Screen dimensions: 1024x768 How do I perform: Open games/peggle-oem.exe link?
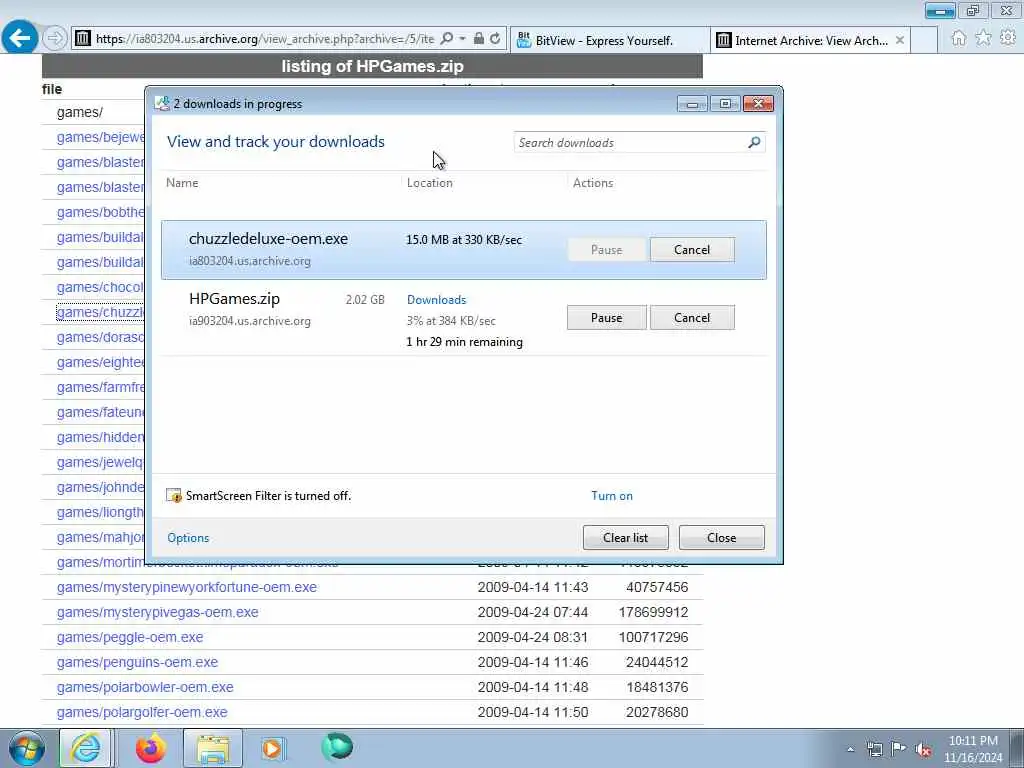tap(130, 637)
